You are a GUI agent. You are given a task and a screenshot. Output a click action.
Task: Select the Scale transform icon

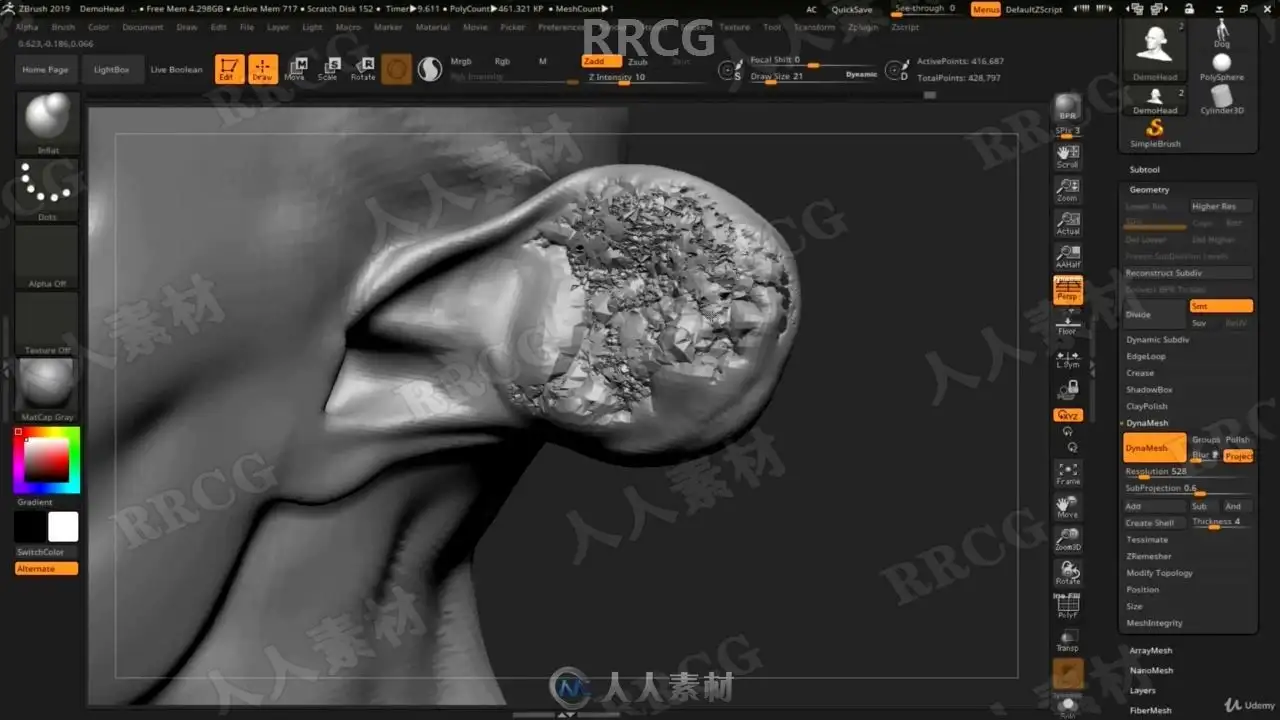click(328, 68)
